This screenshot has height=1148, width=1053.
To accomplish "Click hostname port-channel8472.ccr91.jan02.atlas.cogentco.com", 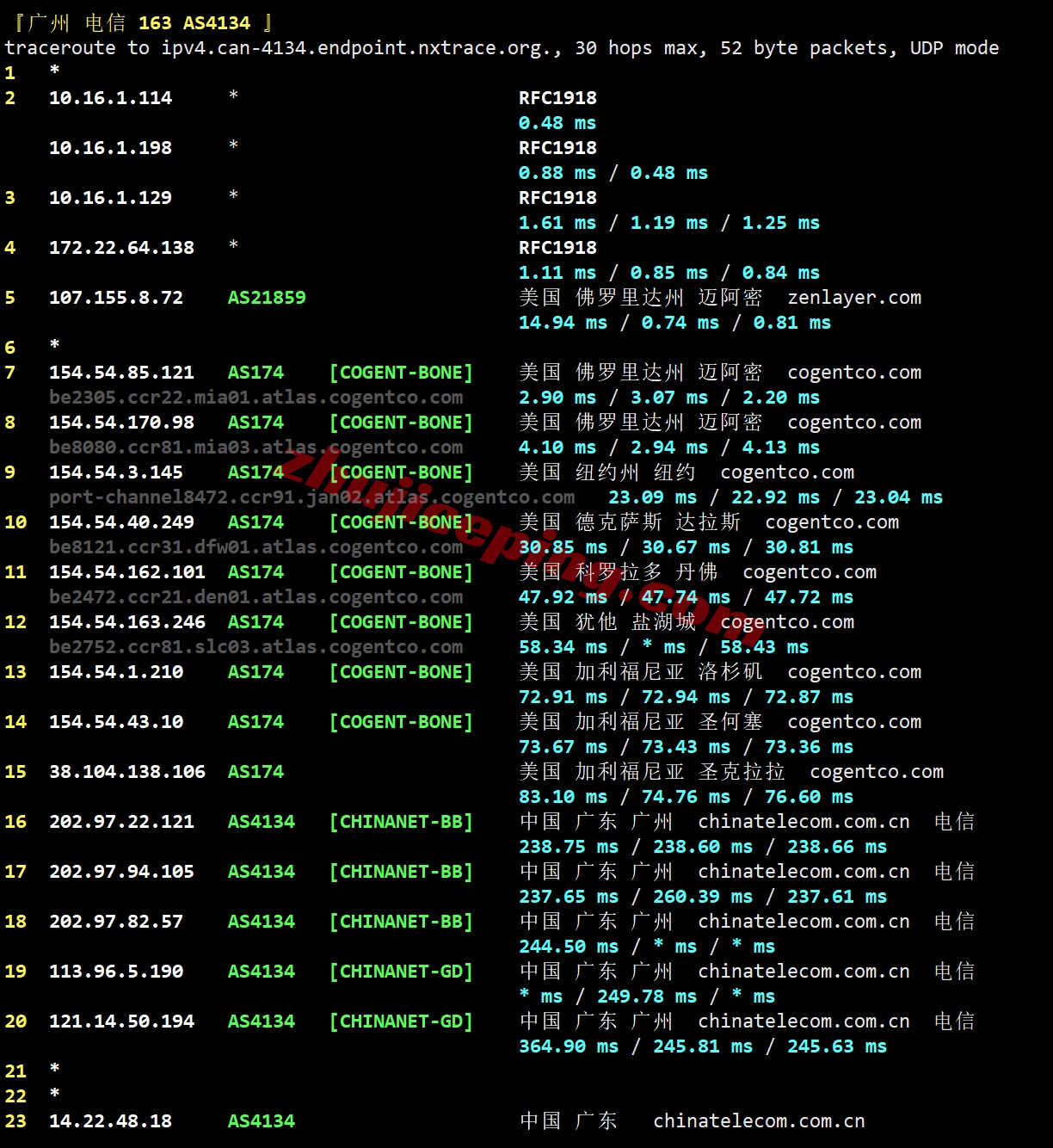I will (x=311, y=497).
